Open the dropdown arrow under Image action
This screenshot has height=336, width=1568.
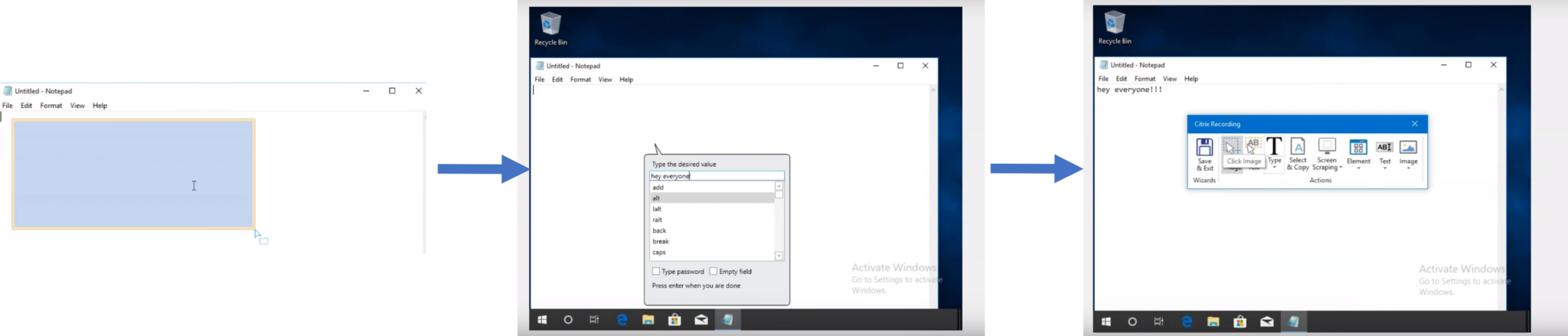tap(1408, 168)
